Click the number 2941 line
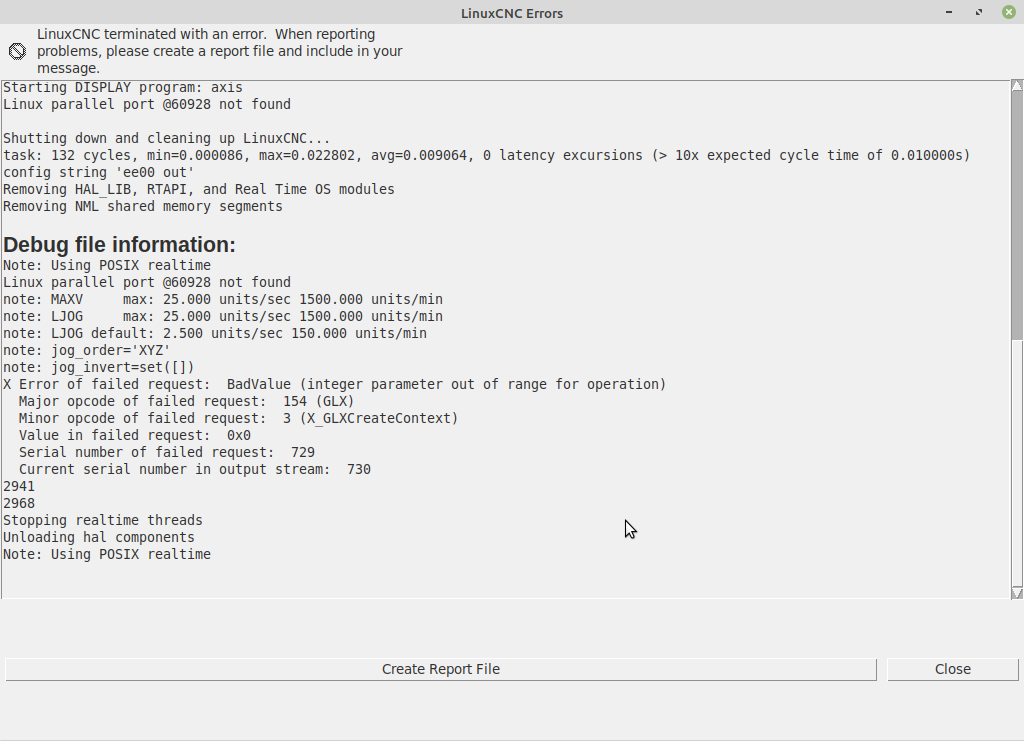Viewport: 1024px width, 741px height. 19,486
